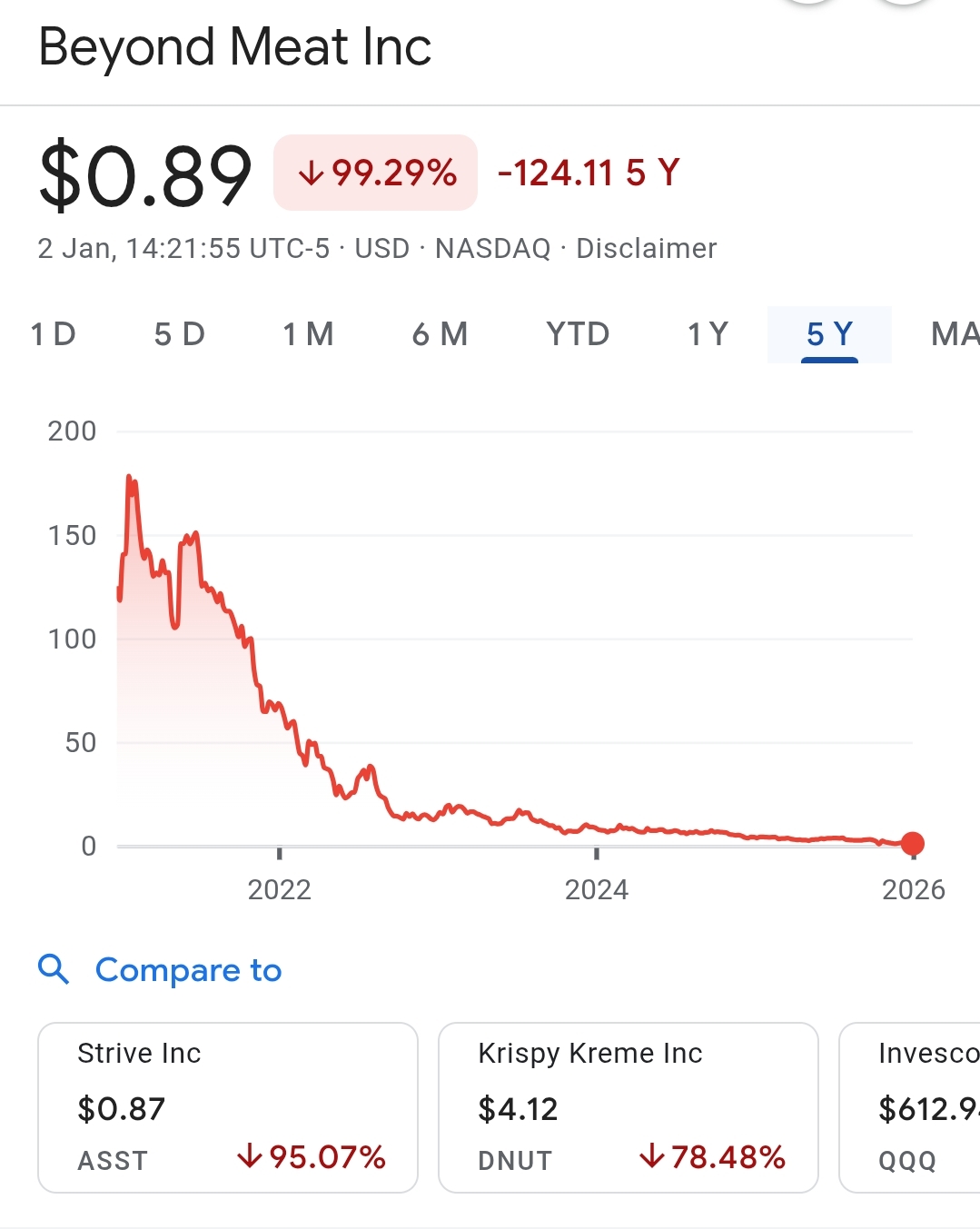Click the active 5 Y tab
Image resolution: width=980 pixels, height=1229 pixels.
(x=829, y=334)
